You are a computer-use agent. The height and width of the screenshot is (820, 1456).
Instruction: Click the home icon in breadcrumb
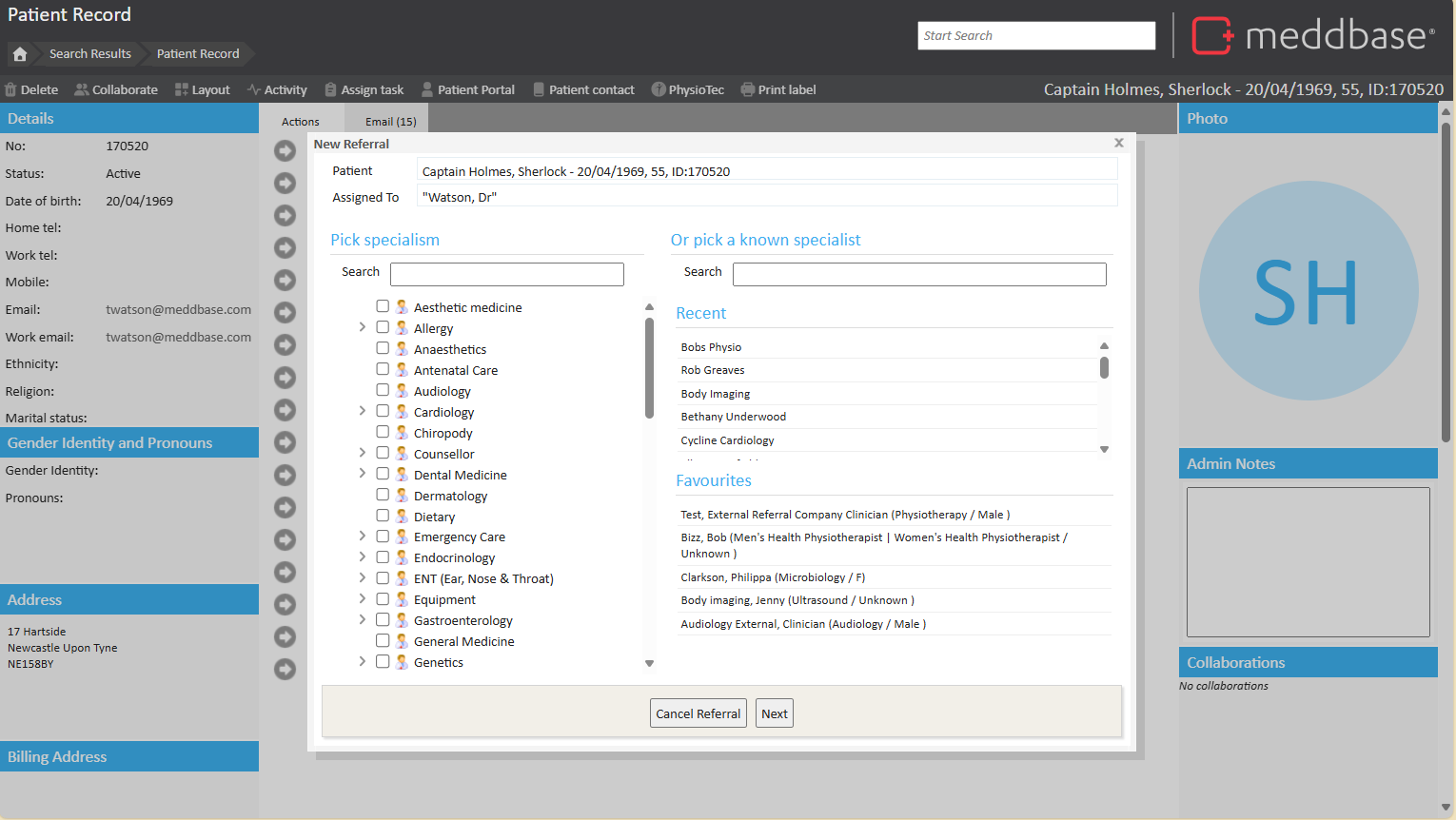(20, 54)
